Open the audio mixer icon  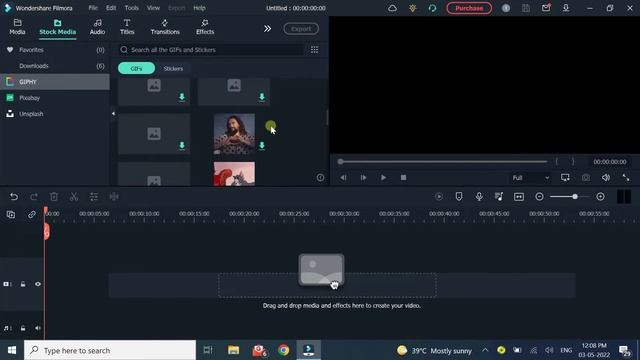click(499, 197)
